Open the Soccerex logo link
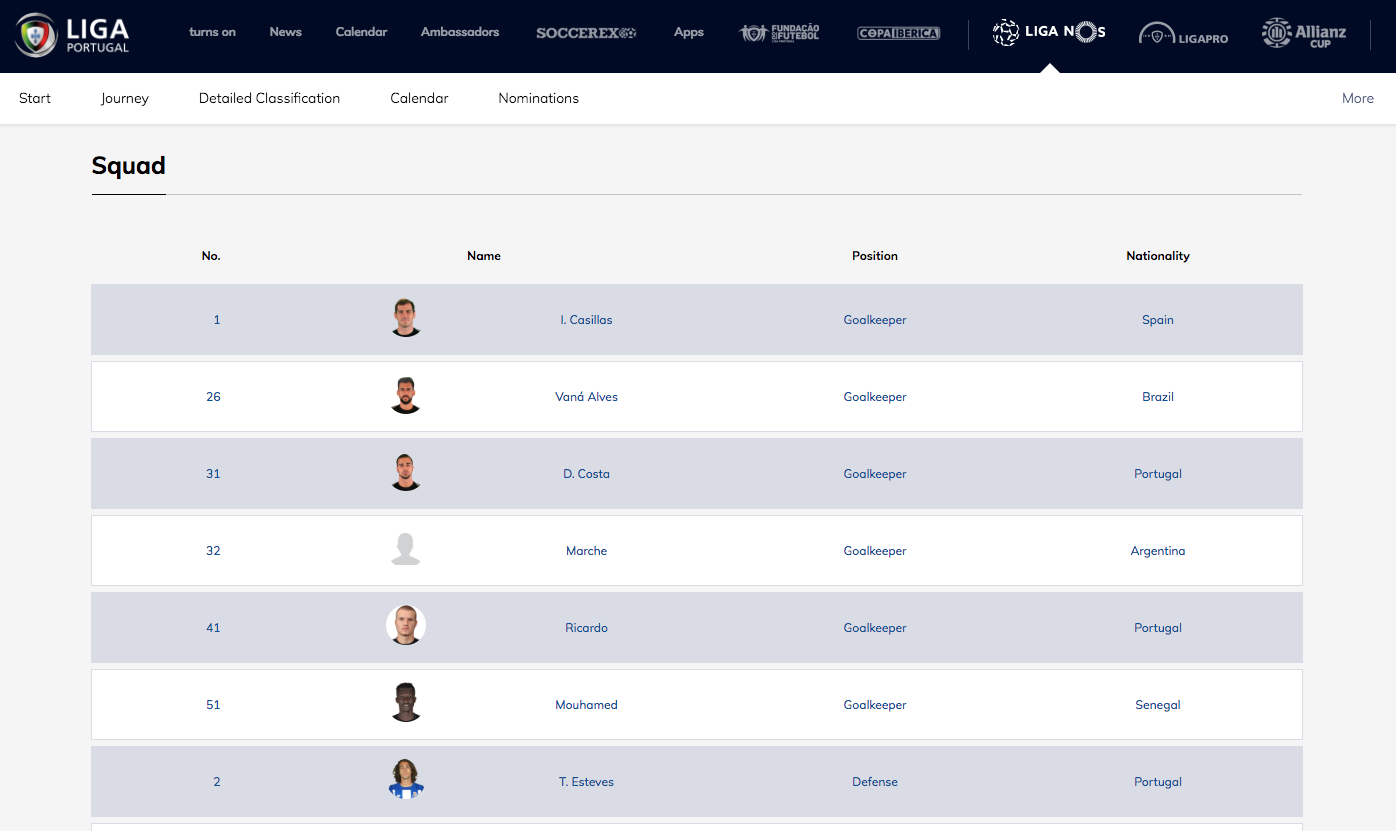Screen dimensions: 1396x831 coord(586,33)
